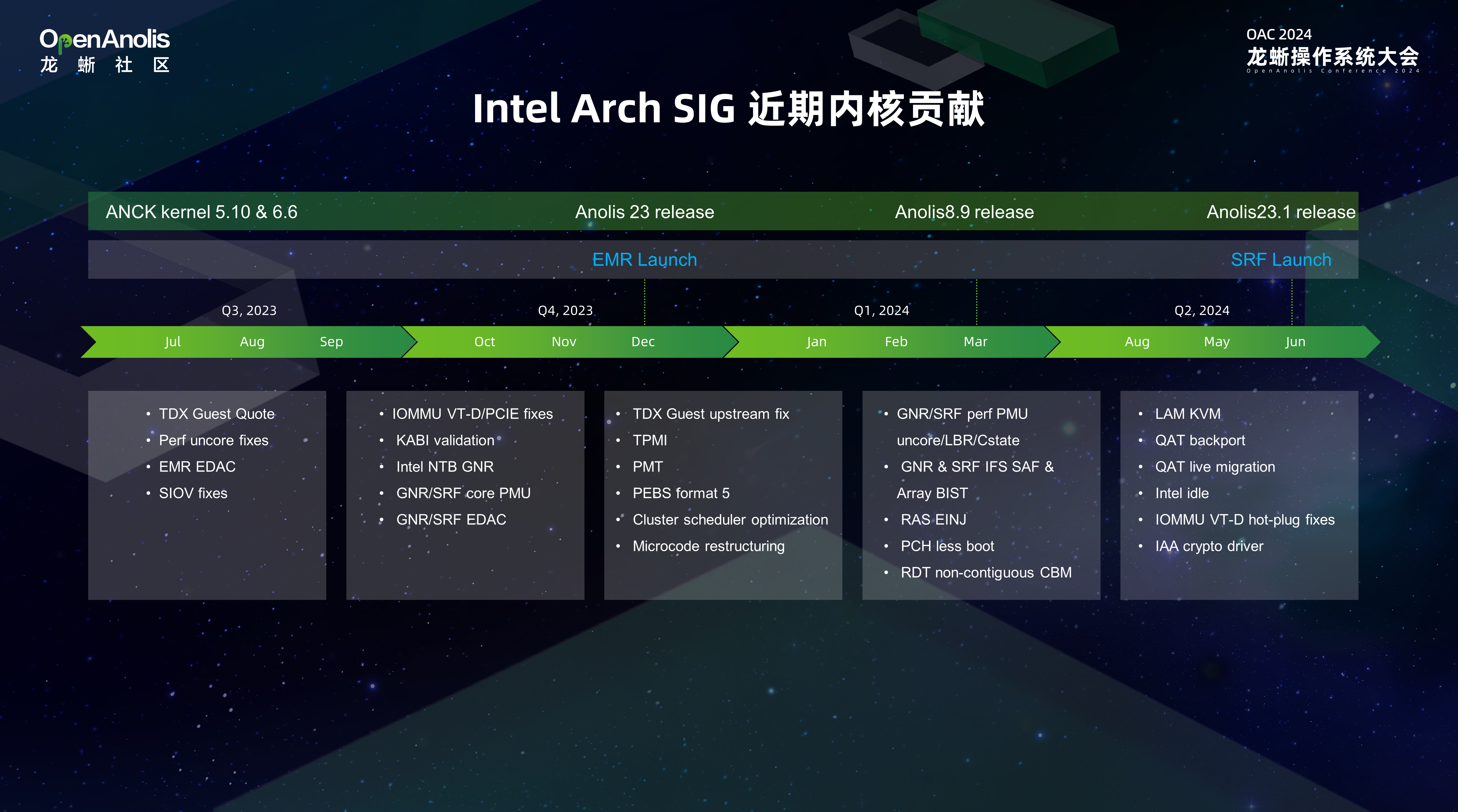
Task: Click the 'Q3, 2023' quarter label
Action: coord(249,311)
